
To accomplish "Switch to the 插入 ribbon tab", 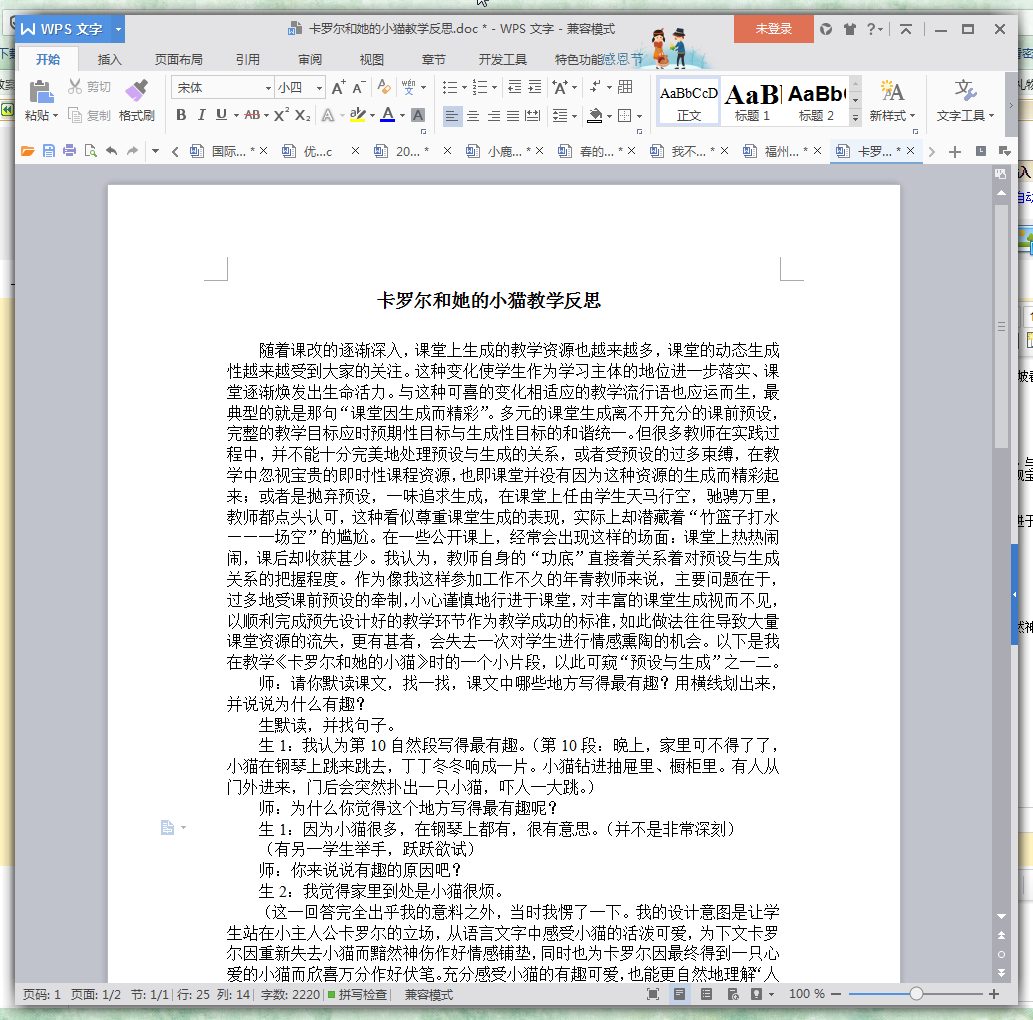I will 109,59.
